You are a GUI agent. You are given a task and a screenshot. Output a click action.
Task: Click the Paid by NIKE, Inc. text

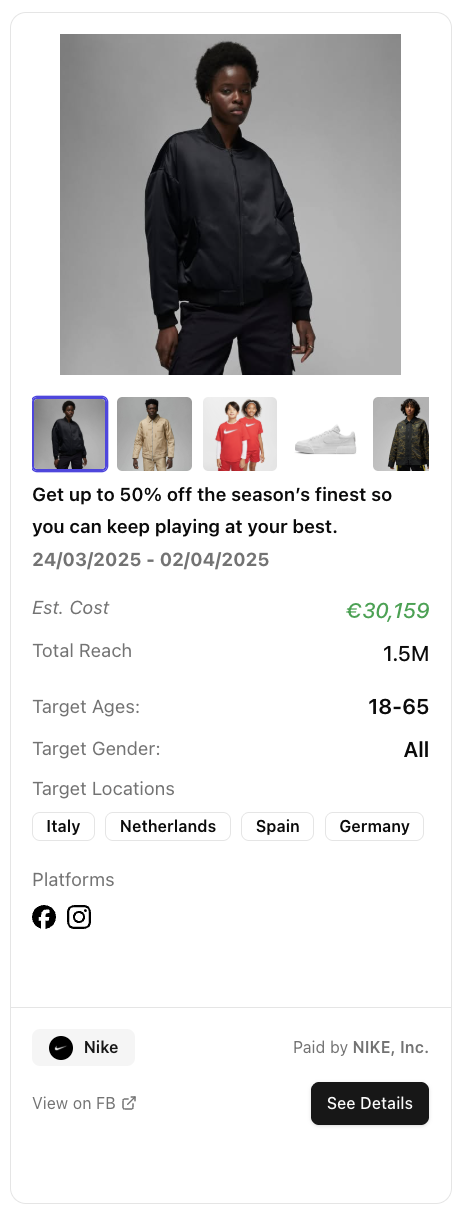click(361, 1048)
